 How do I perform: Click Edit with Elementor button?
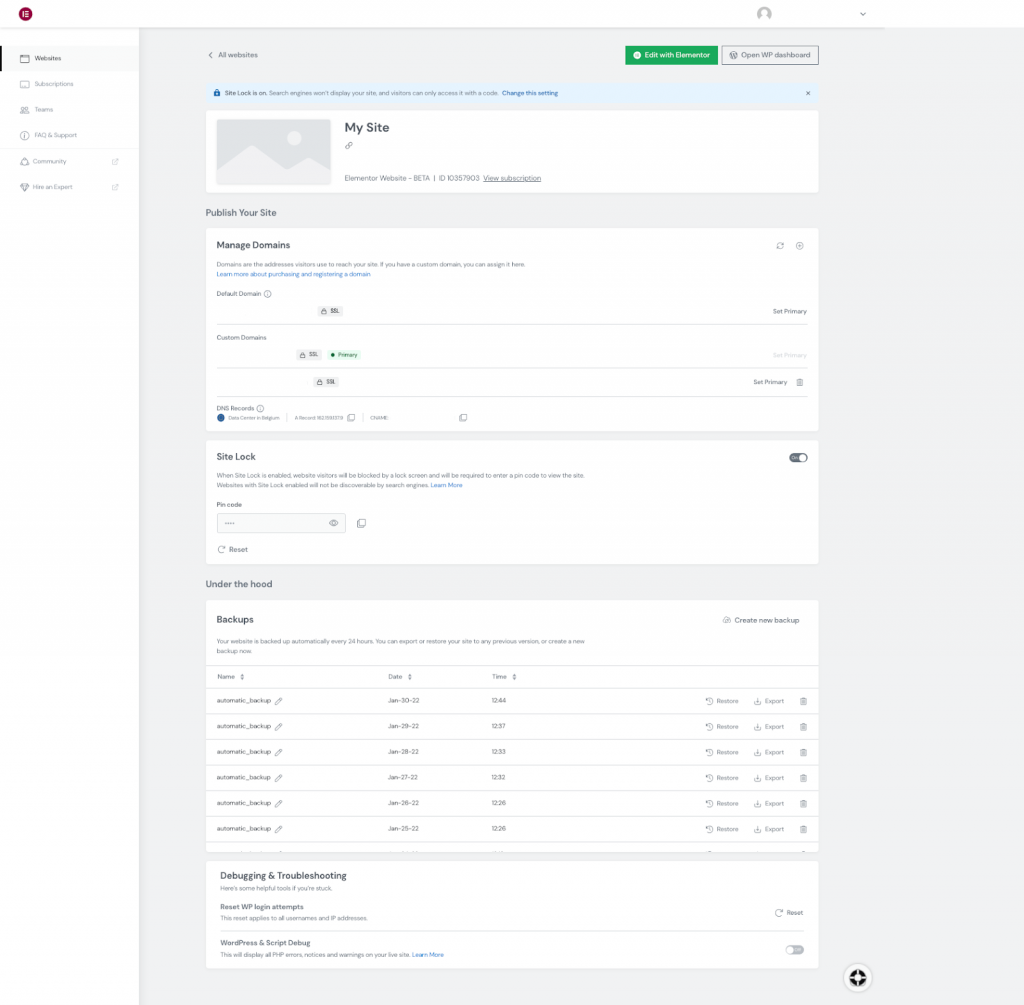(671, 55)
